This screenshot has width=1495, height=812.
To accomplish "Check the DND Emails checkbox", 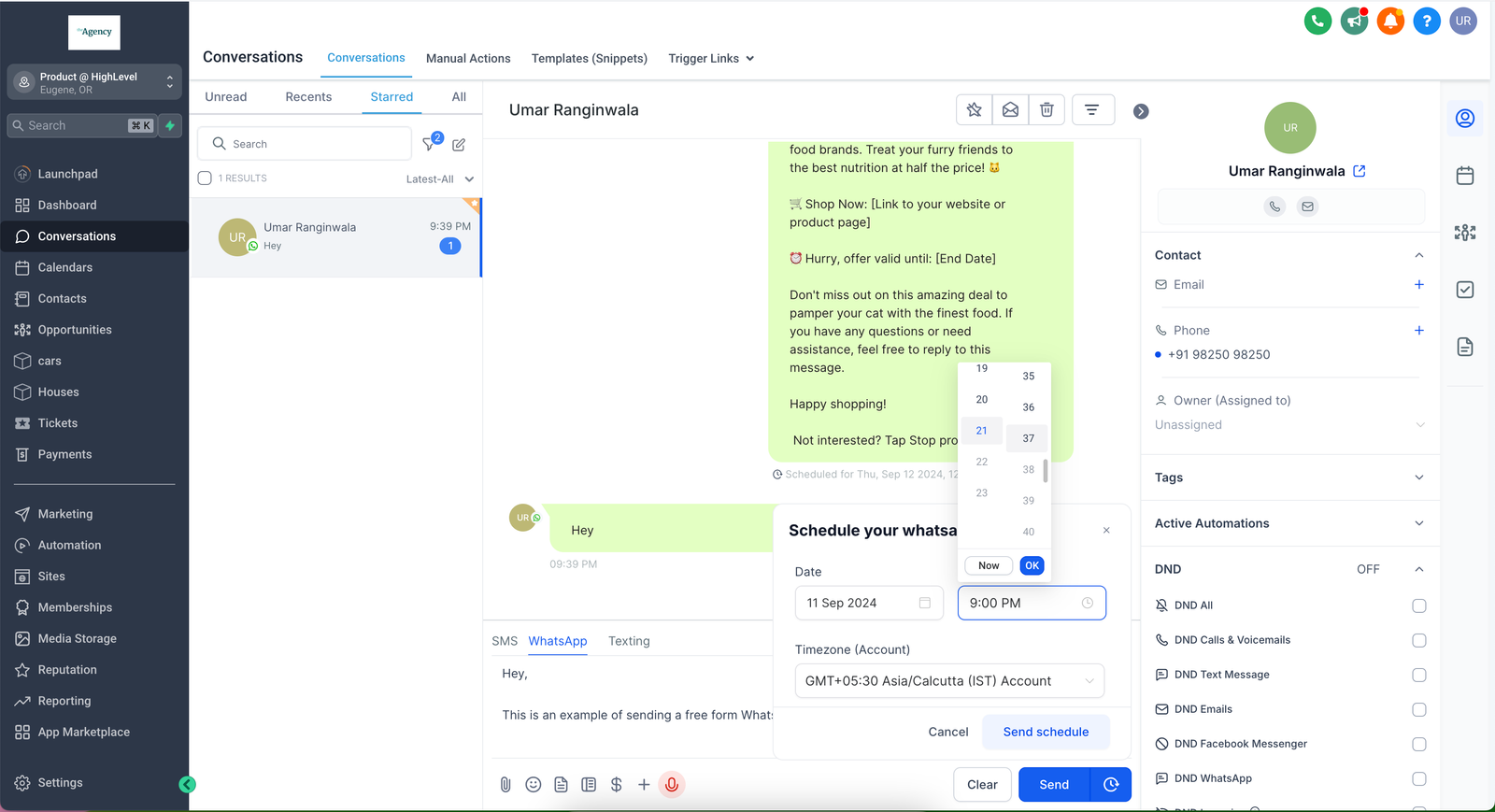I will pos(1418,710).
